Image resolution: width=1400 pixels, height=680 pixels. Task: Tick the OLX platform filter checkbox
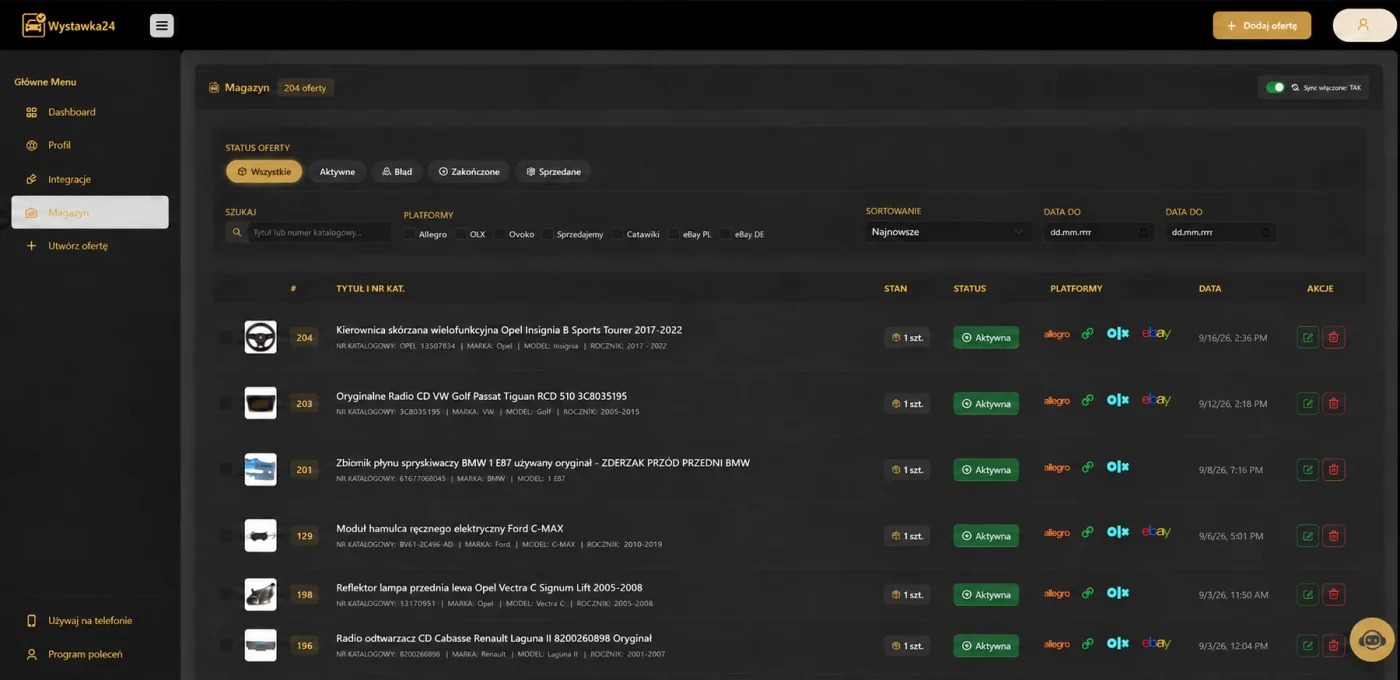pos(460,234)
